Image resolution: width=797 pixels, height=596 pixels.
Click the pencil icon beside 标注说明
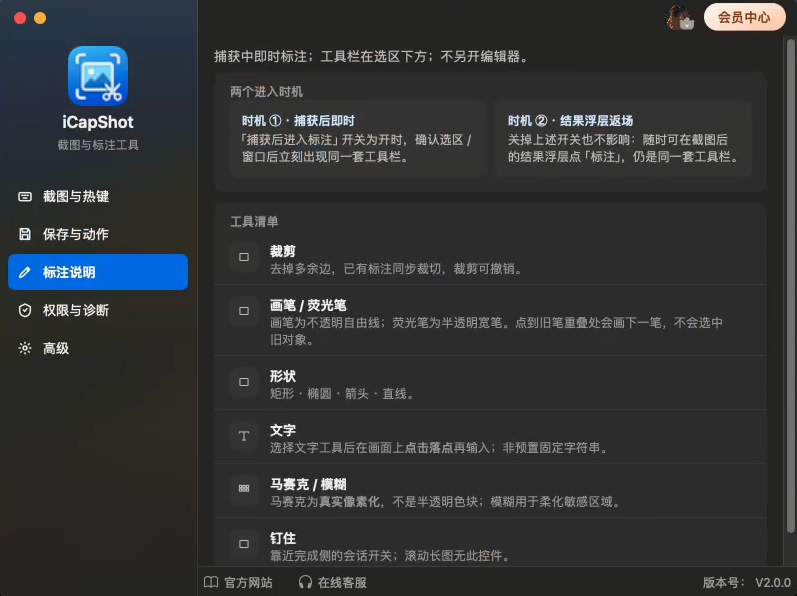[25, 272]
